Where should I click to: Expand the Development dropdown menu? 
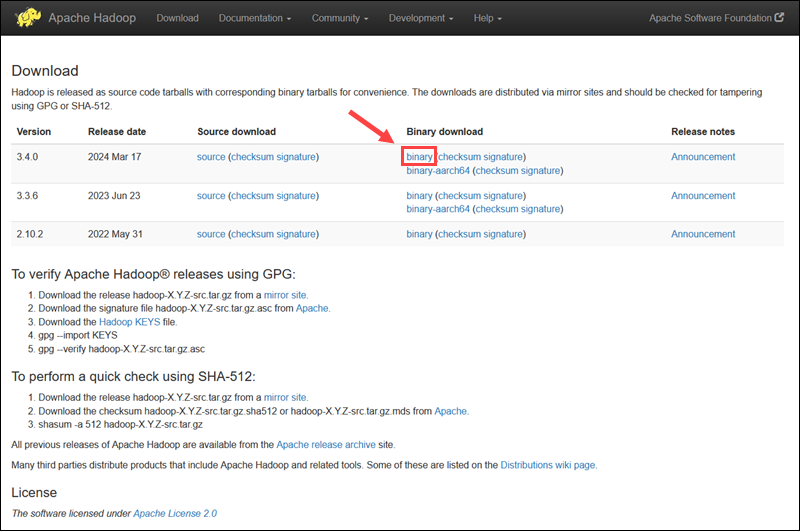(x=420, y=18)
